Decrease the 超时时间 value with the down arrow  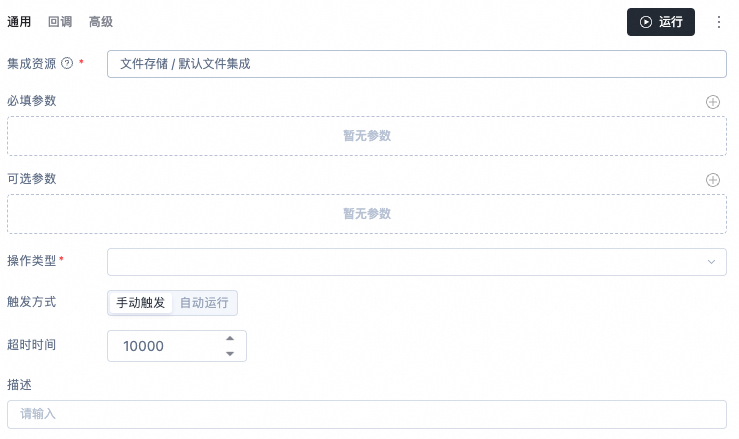tap(230, 354)
